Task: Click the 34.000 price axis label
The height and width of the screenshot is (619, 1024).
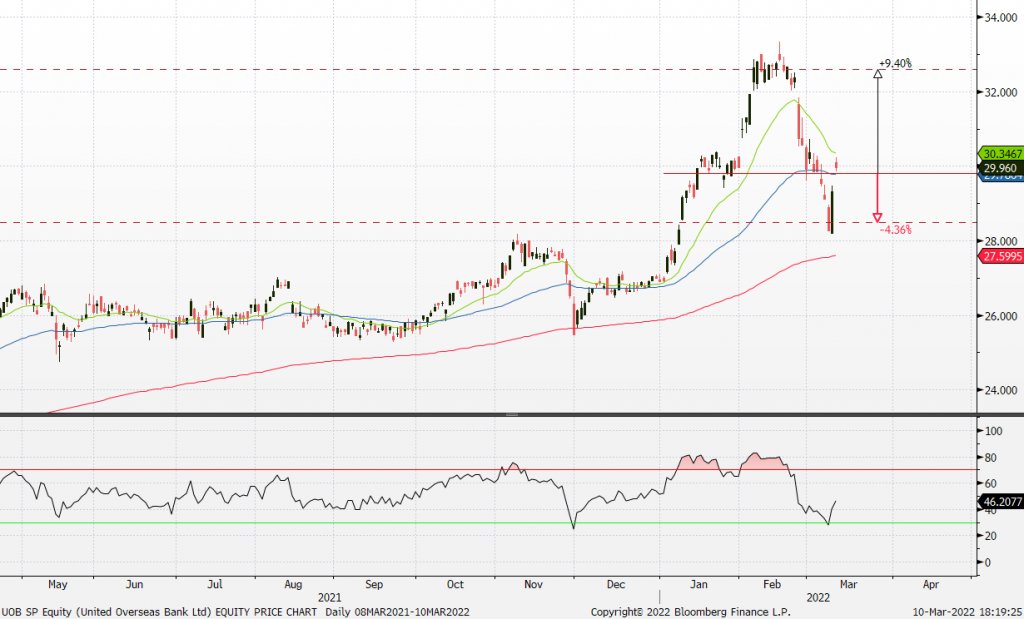Action: [x=1000, y=18]
